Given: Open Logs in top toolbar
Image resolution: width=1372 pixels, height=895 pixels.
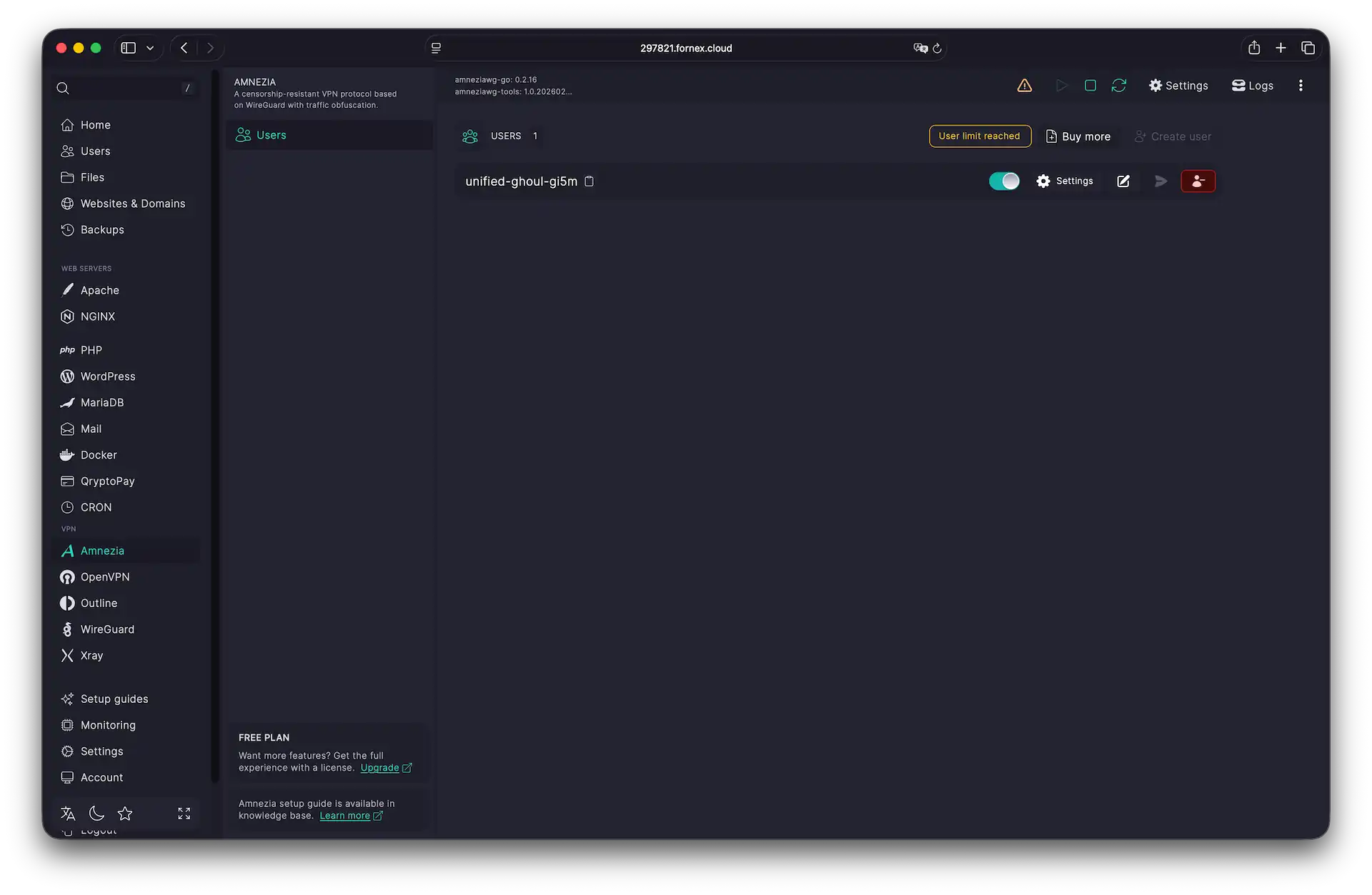Looking at the screenshot, I should tap(1253, 86).
